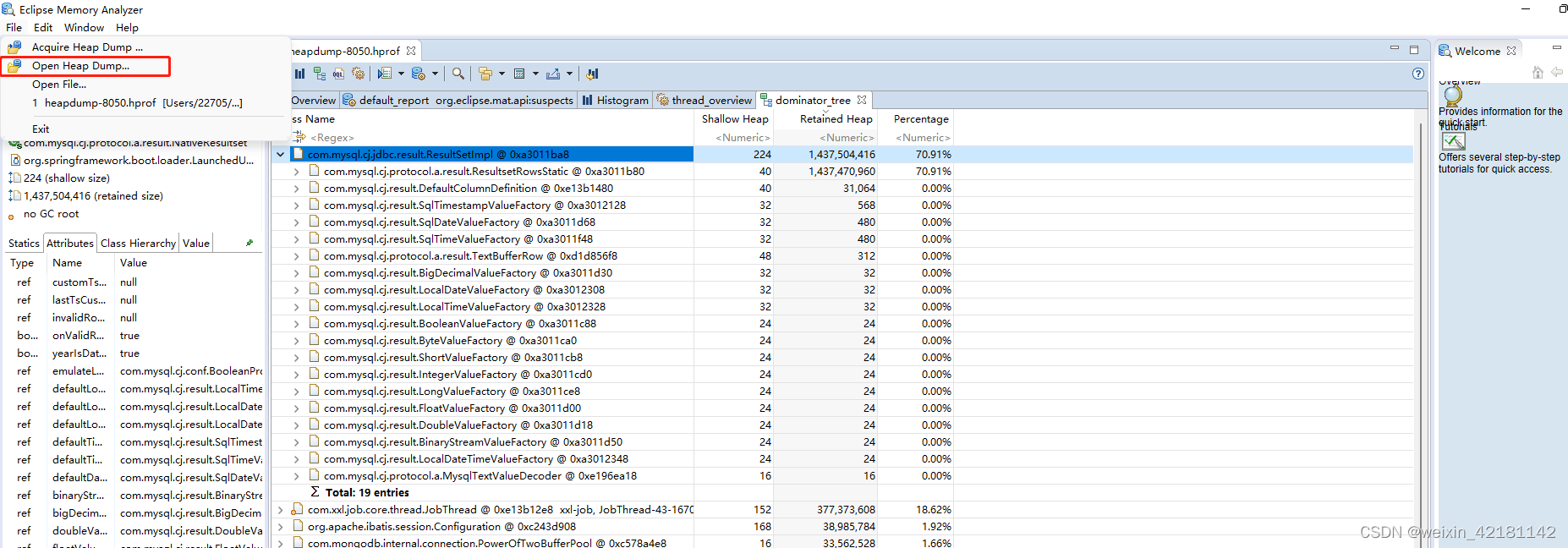
Task: Click the Class Name Regex filter field
Action: click(x=492, y=138)
